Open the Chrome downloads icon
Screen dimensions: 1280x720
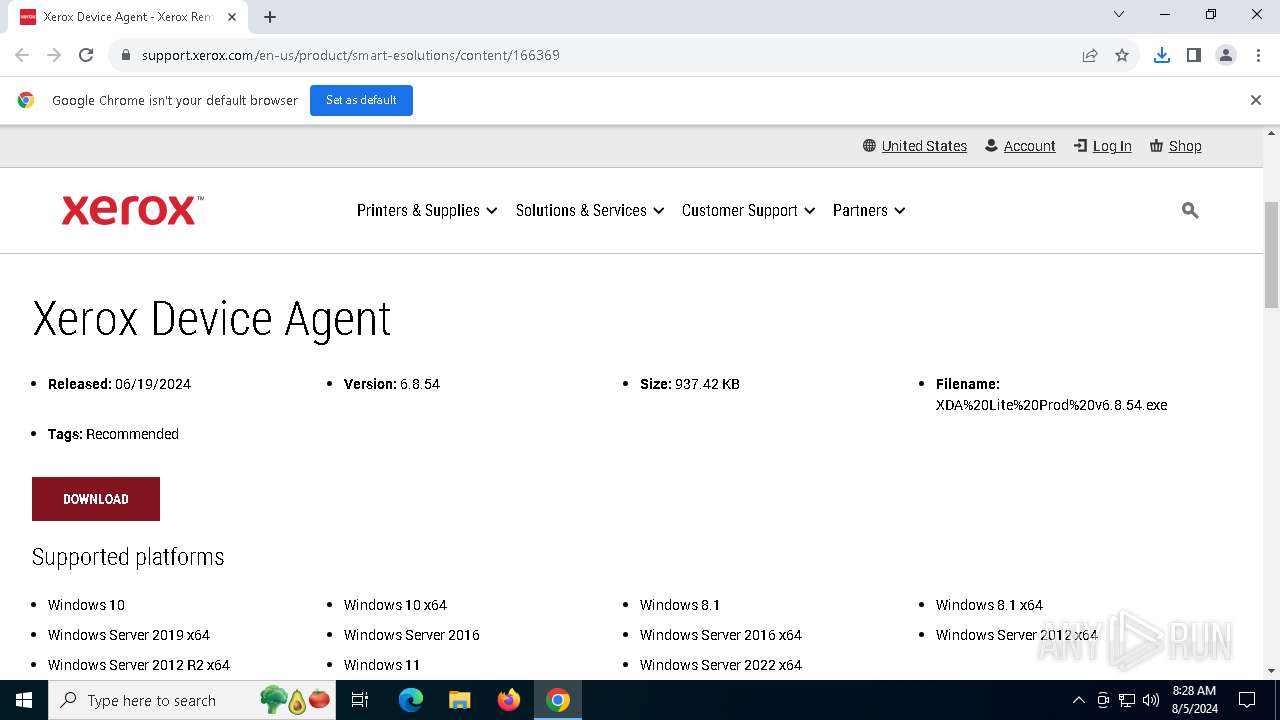pos(1161,55)
